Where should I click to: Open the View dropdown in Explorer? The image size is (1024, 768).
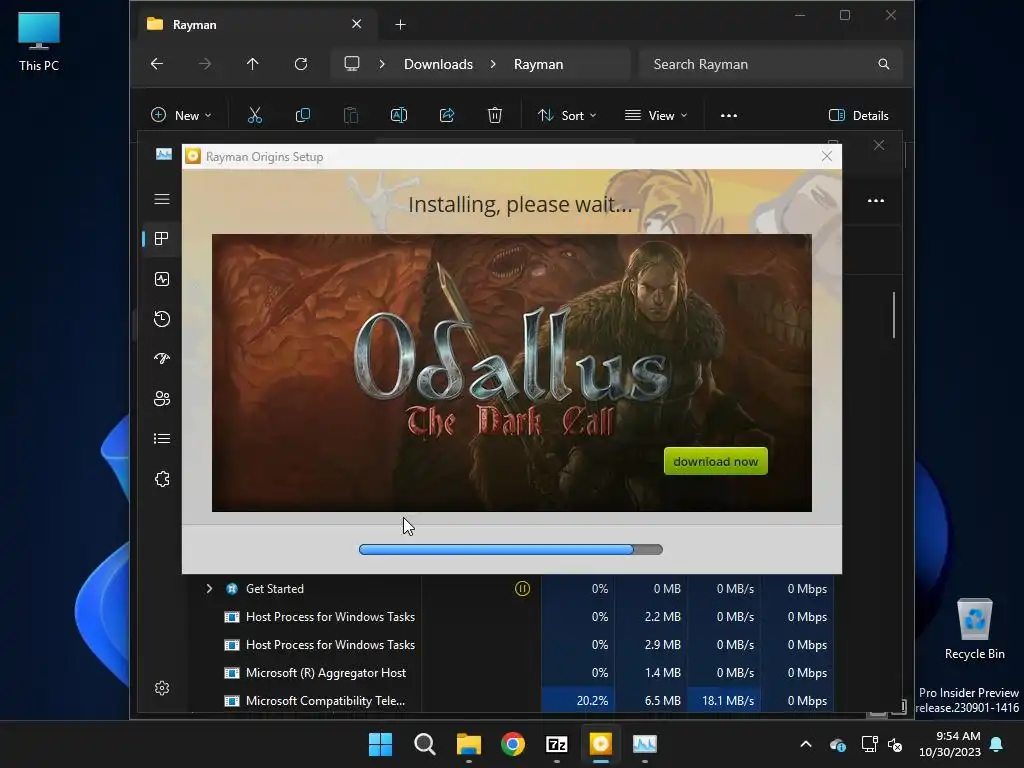click(656, 116)
